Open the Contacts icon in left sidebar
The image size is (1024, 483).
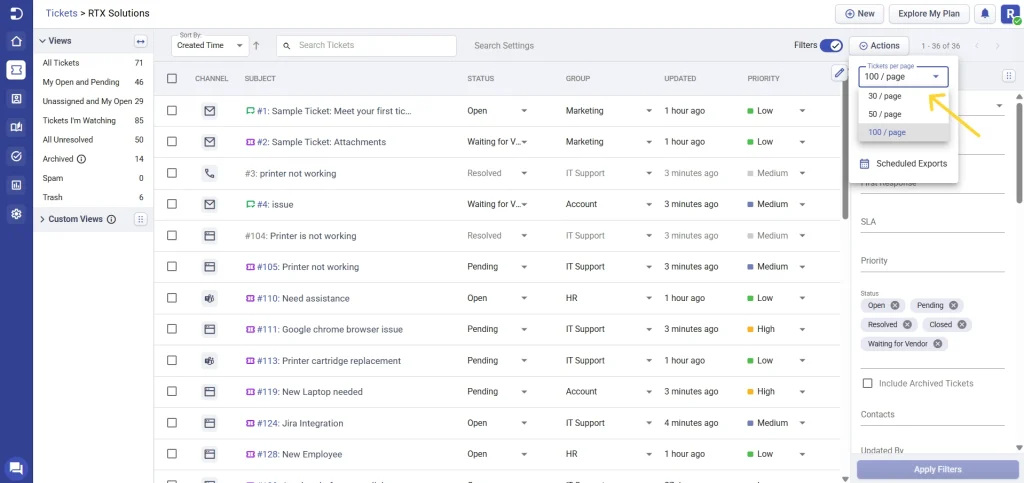tap(16, 99)
